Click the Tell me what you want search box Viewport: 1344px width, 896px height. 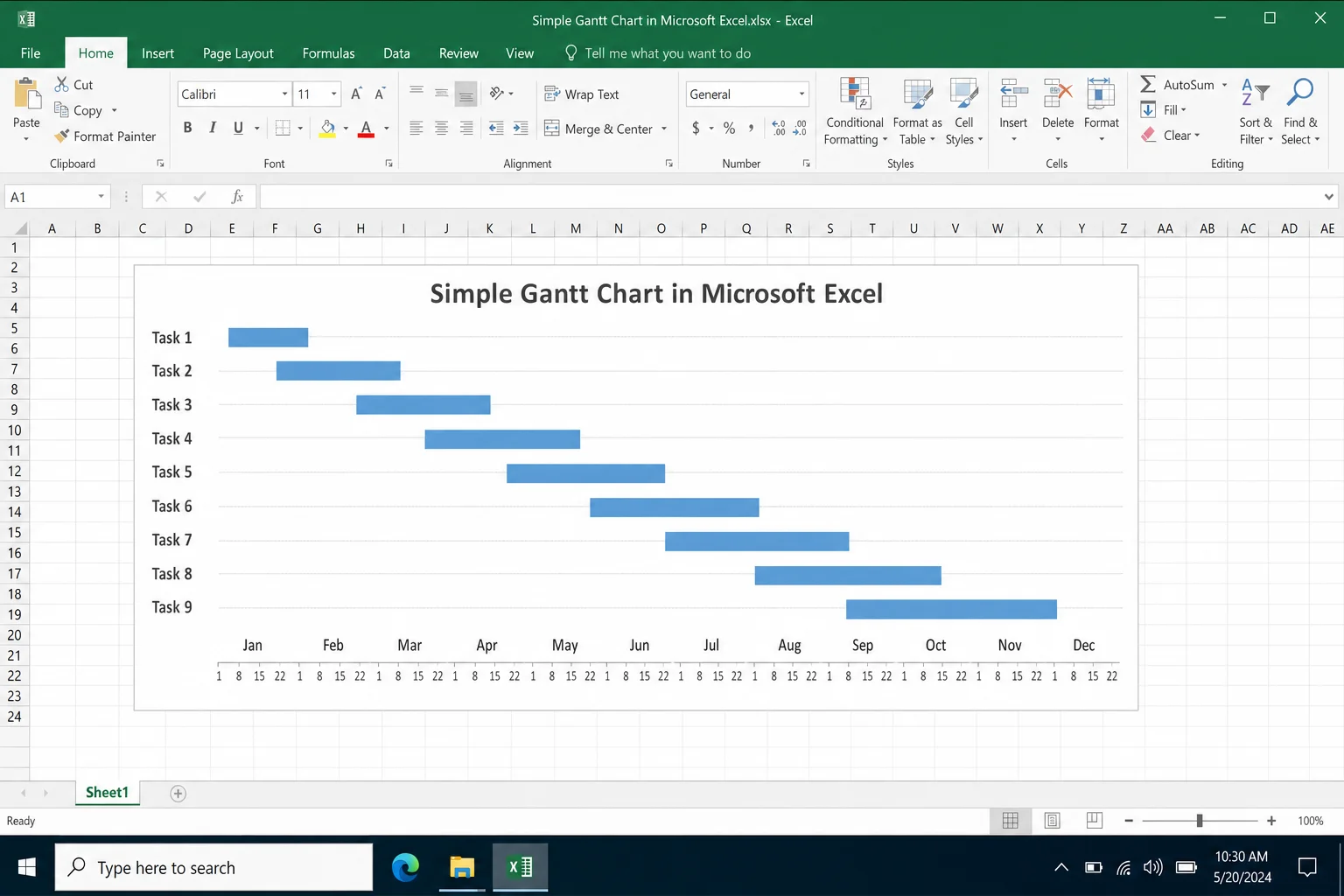(658, 53)
